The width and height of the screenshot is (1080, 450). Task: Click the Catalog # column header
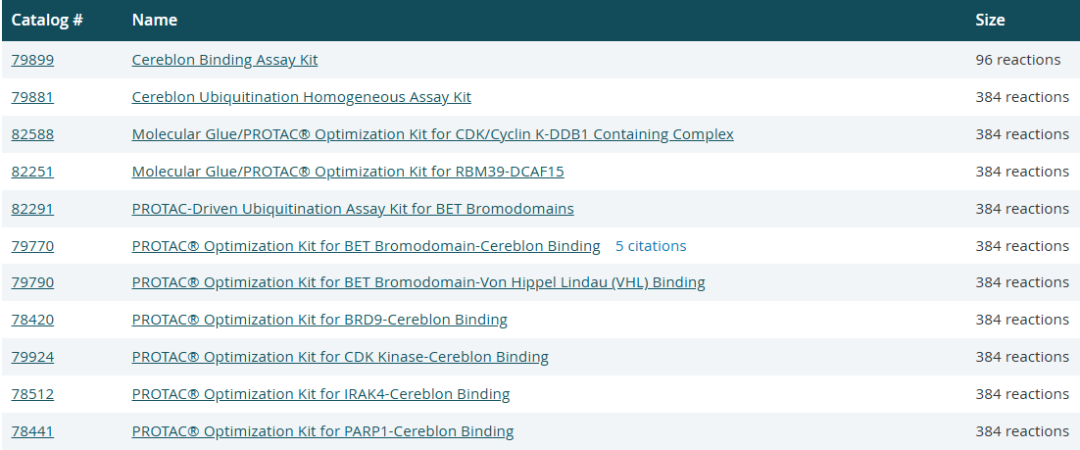tap(46, 20)
